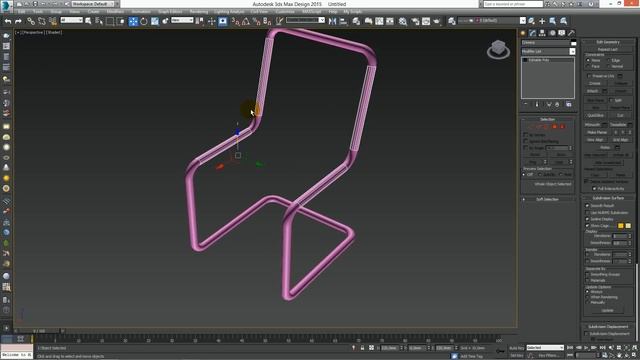640x360 pixels.
Task: Activate the Select and Link tool
Action: pyautogui.click(x=31, y=21)
